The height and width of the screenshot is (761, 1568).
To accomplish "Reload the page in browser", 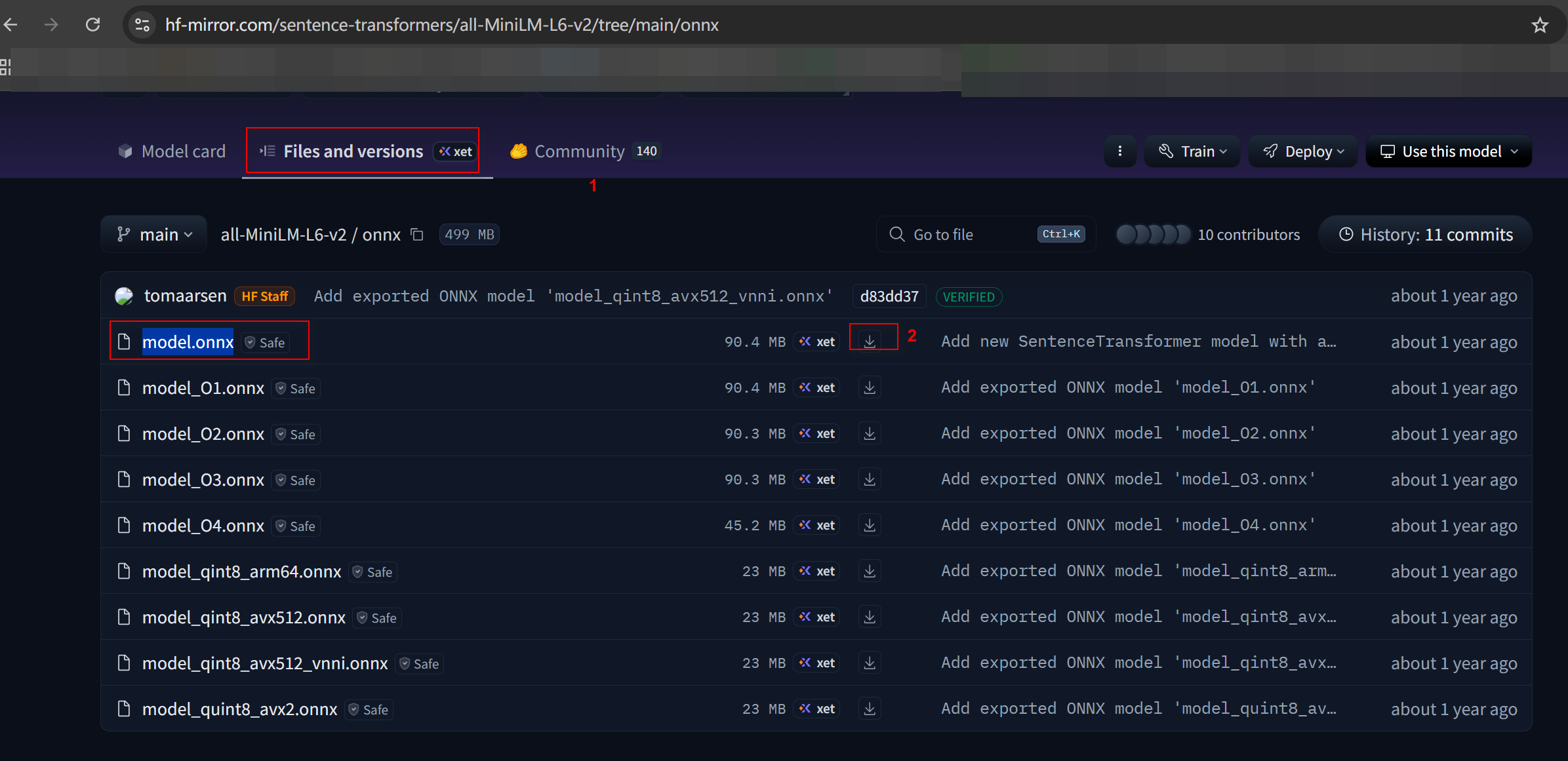I will (x=93, y=25).
